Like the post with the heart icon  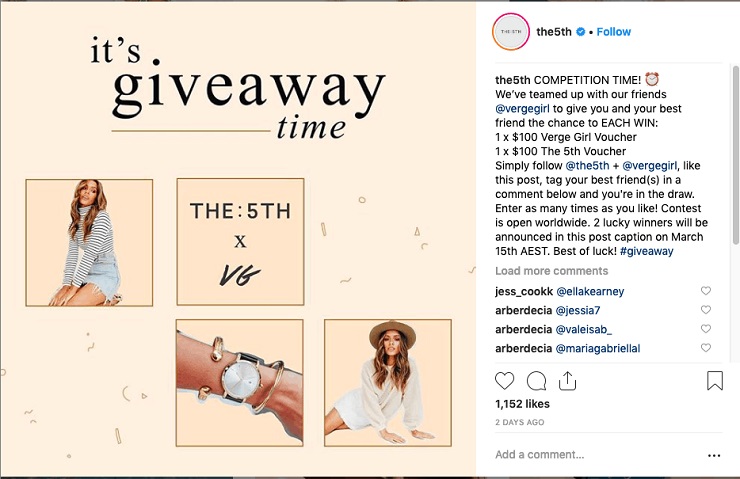click(504, 381)
